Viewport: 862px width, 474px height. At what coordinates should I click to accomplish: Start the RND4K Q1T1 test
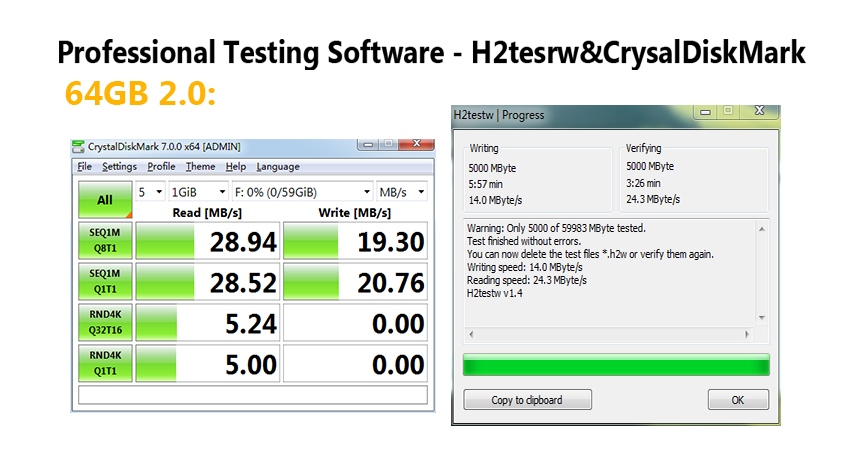click(105, 363)
